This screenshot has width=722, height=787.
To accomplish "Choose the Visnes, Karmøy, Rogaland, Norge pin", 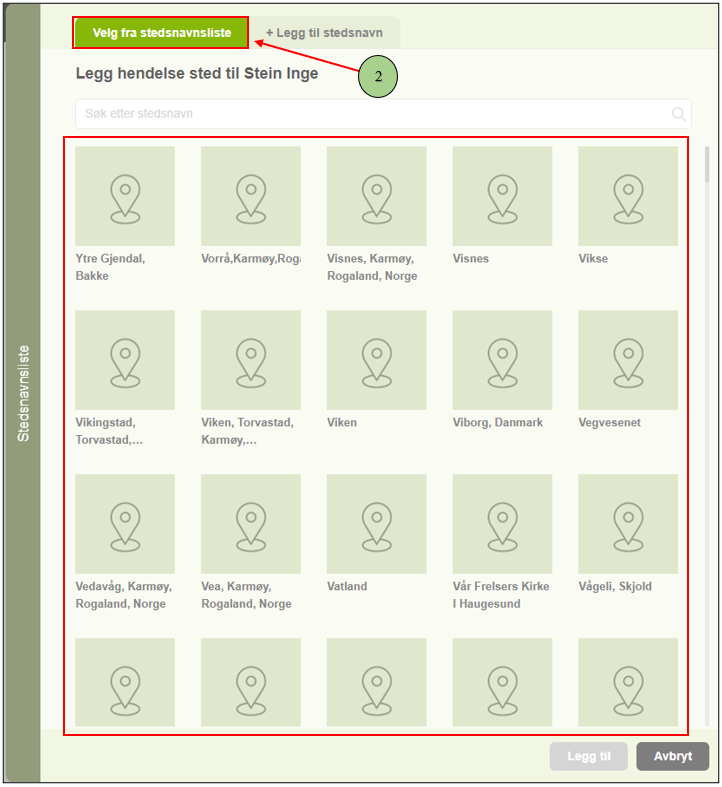I will tap(376, 196).
